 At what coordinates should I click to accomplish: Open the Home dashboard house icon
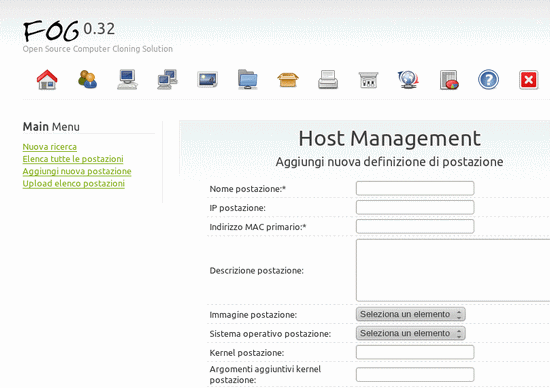(x=47, y=80)
